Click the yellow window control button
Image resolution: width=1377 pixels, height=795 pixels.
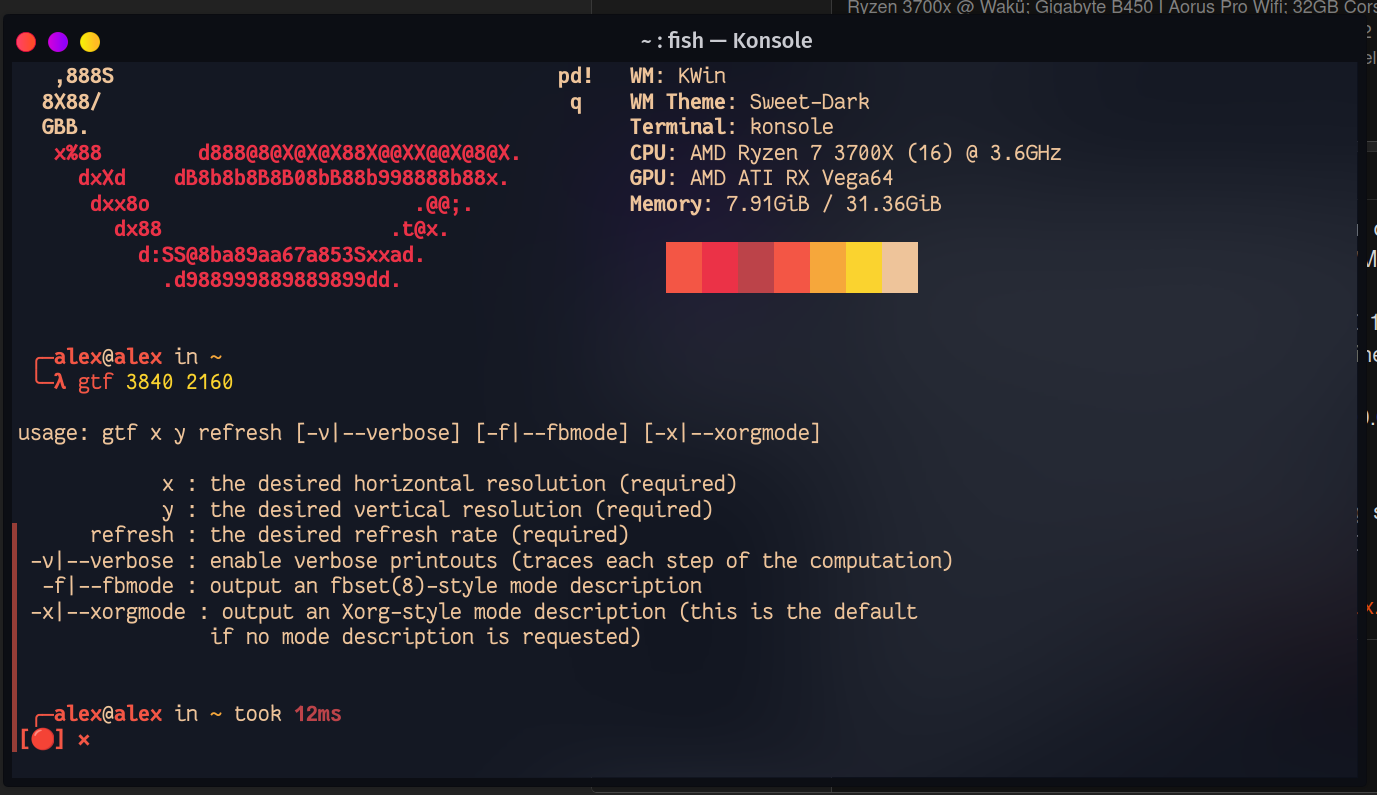pyautogui.click(x=90, y=42)
